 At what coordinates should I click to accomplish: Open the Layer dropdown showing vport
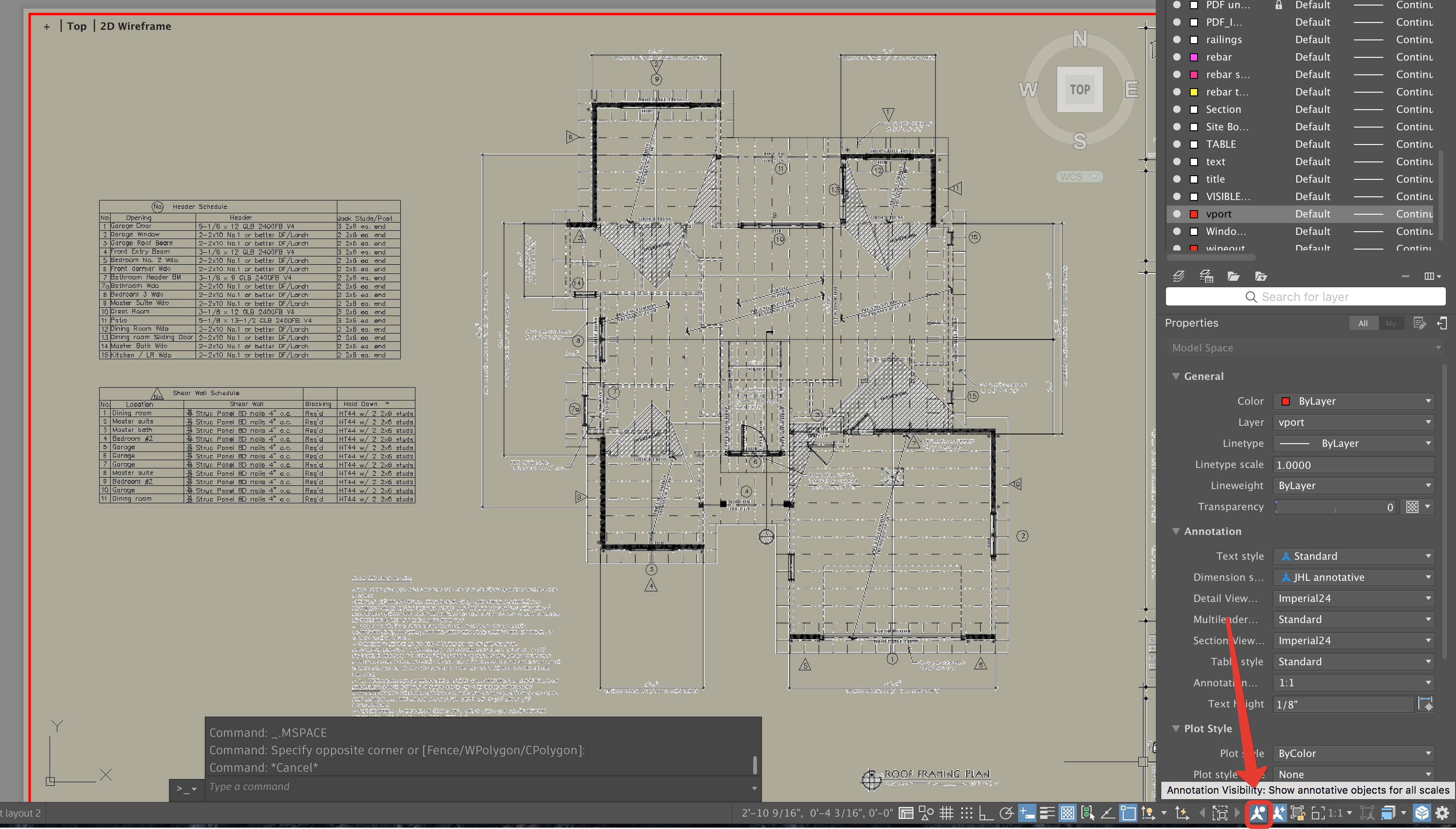[1354, 423]
